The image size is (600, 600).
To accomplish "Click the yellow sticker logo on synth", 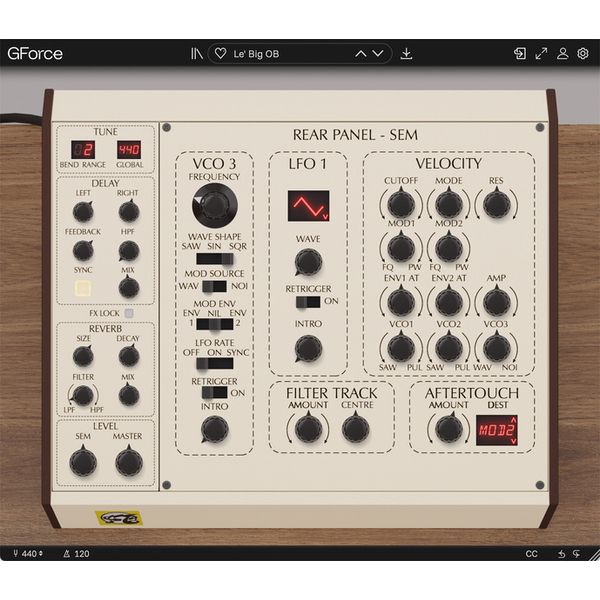I will pos(119,519).
